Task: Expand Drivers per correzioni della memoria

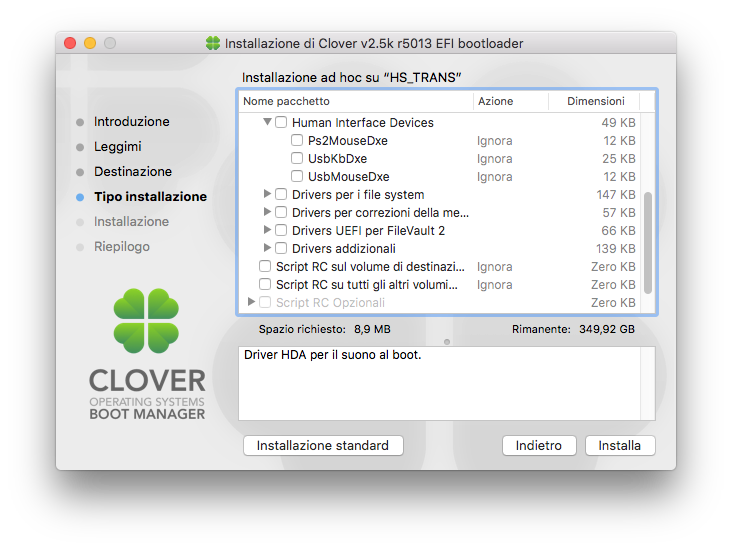Action: click(x=267, y=212)
